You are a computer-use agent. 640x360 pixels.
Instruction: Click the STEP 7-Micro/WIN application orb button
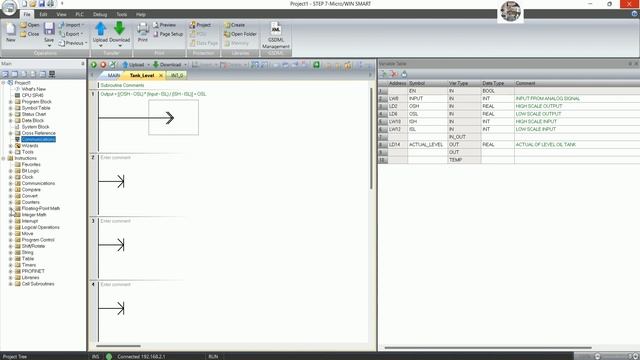tap(9, 7)
